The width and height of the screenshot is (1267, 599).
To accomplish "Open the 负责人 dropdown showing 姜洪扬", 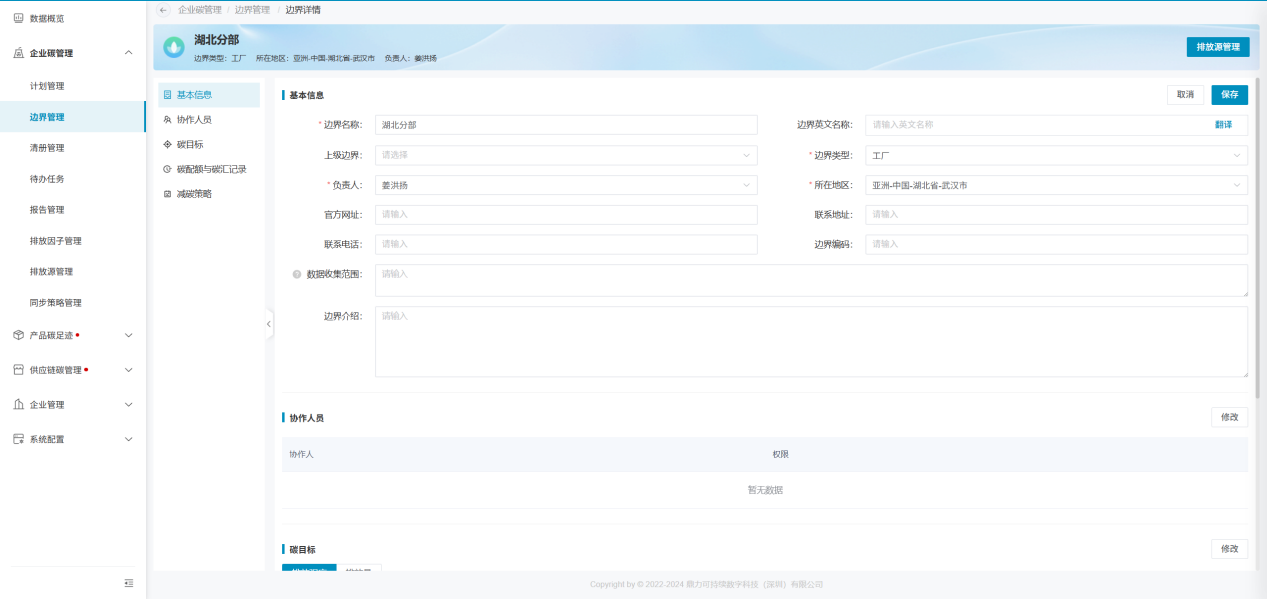I will [x=565, y=186].
